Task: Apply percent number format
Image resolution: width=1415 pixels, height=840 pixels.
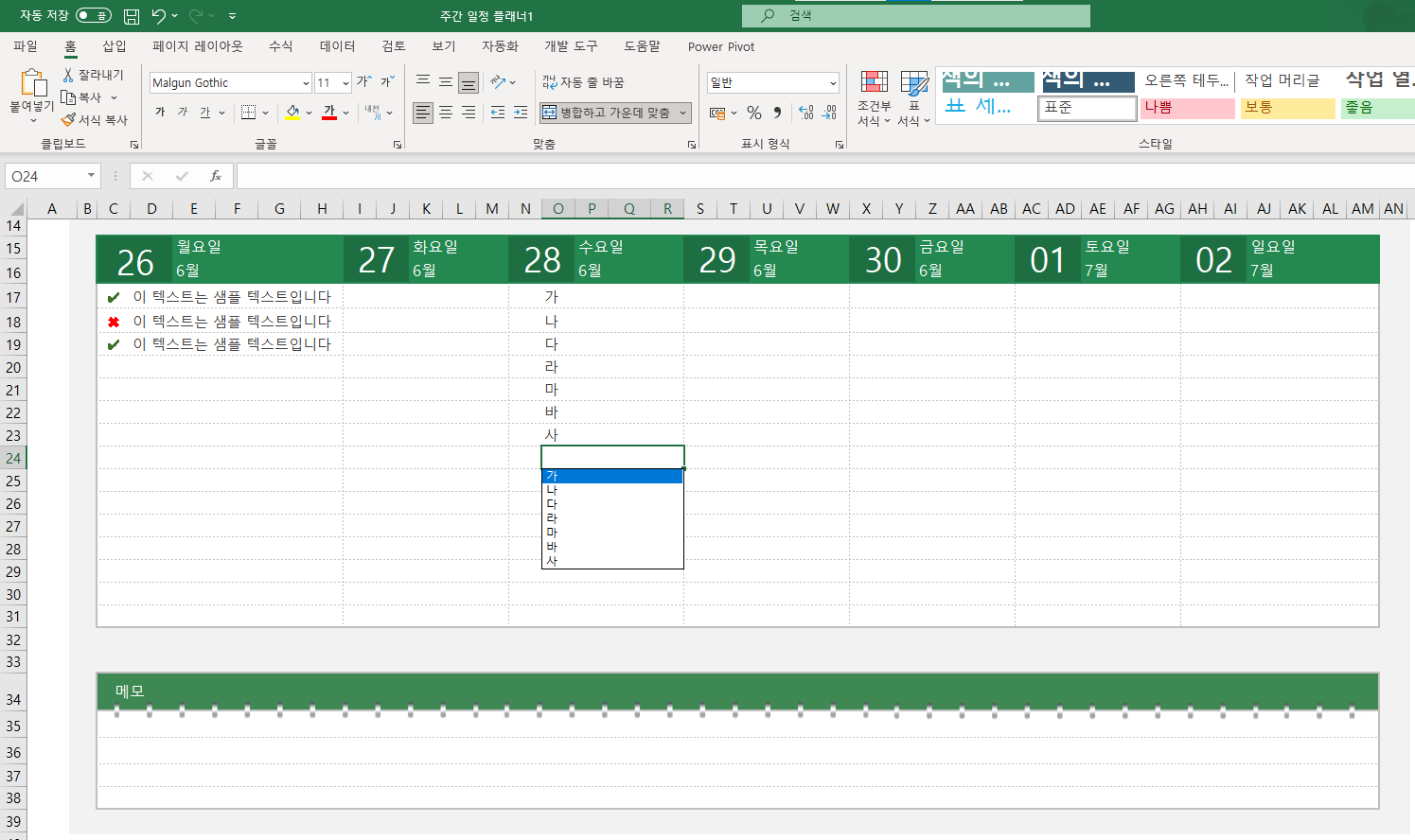Action: [x=753, y=112]
